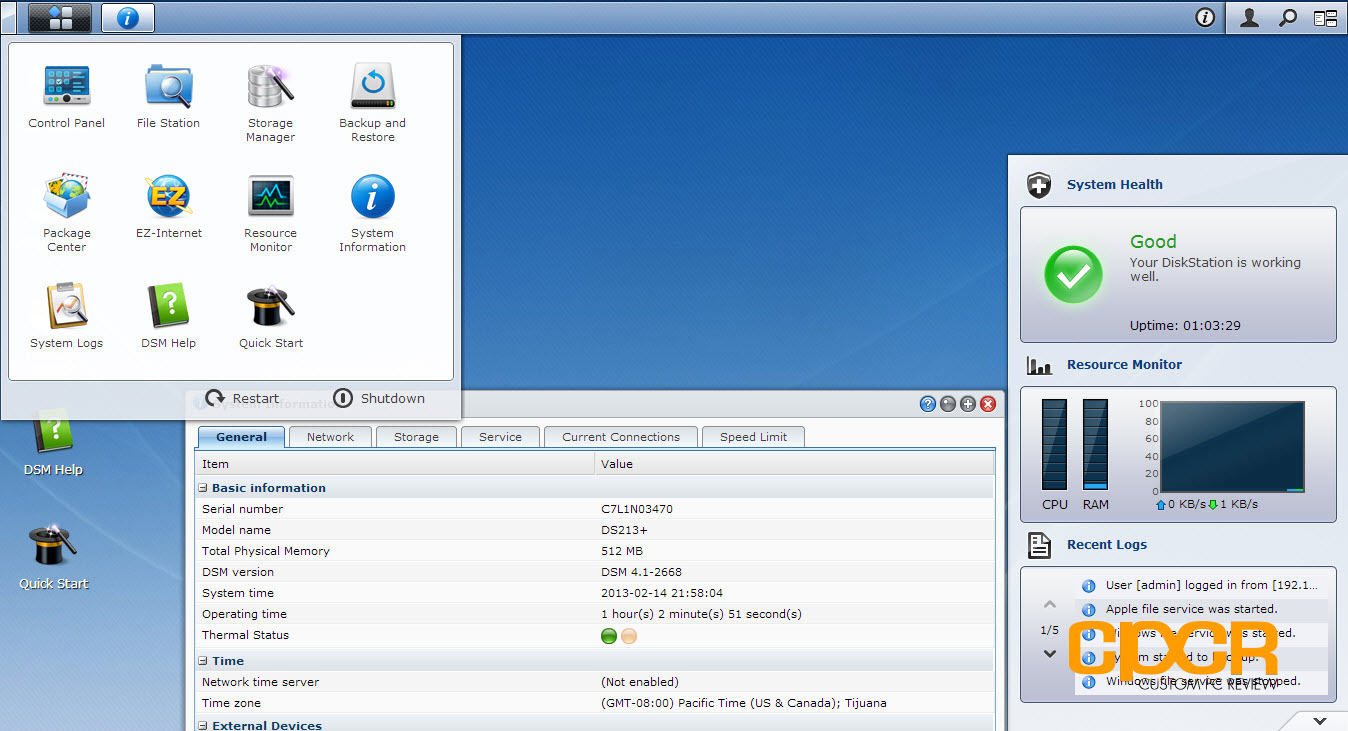The width and height of the screenshot is (1348, 731).
Task: Click the System Health shield icon
Action: 1040,185
